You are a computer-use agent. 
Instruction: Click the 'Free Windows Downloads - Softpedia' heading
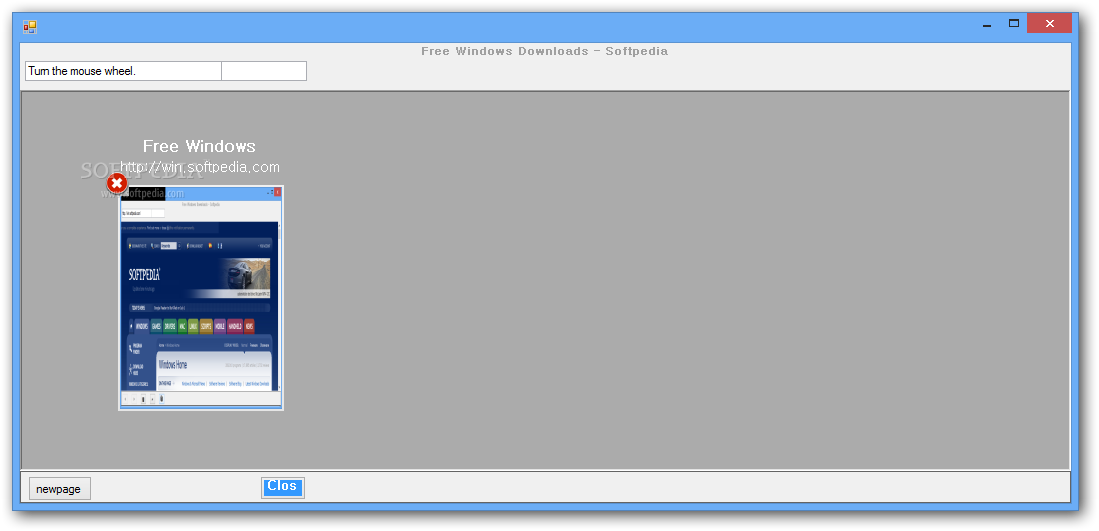545,51
